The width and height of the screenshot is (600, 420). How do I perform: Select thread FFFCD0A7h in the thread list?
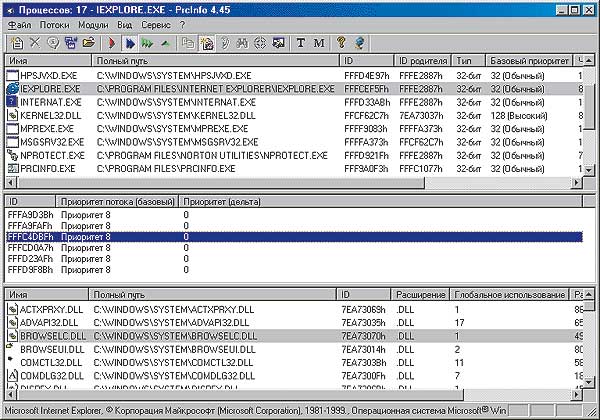(30, 247)
